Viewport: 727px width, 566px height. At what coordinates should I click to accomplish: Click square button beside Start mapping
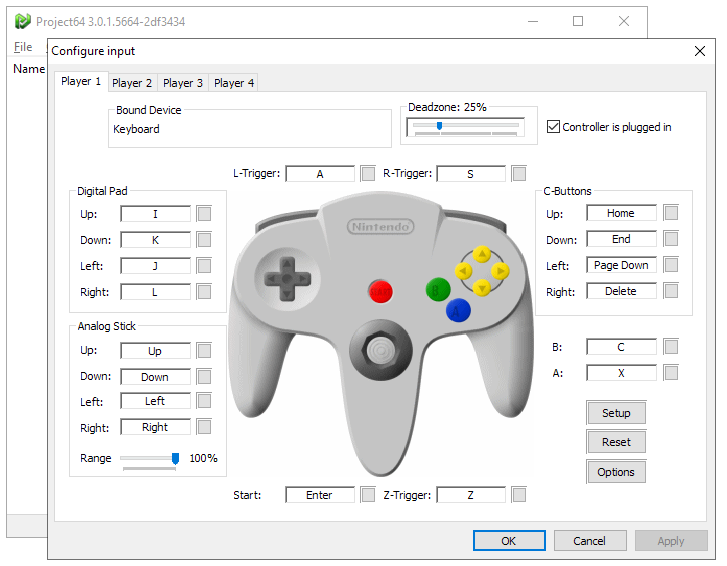point(368,495)
